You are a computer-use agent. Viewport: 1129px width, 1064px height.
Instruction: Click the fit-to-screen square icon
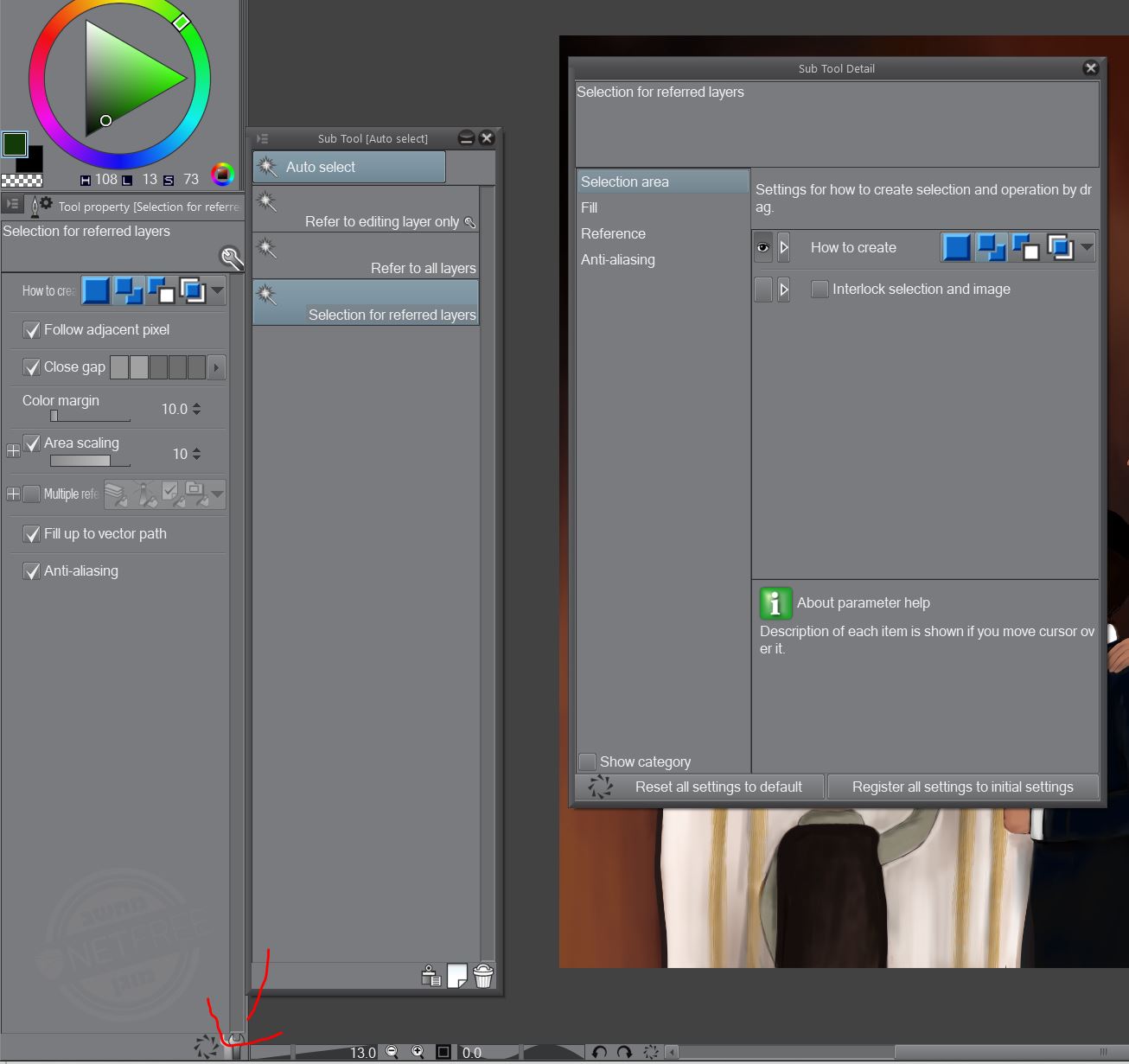[443, 1052]
